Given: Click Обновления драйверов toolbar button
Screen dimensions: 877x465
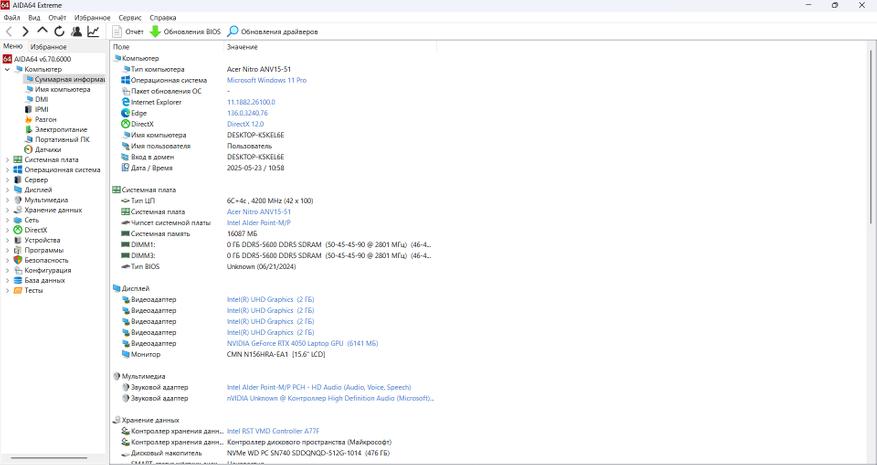Looking at the screenshot, I should point(272,32).
